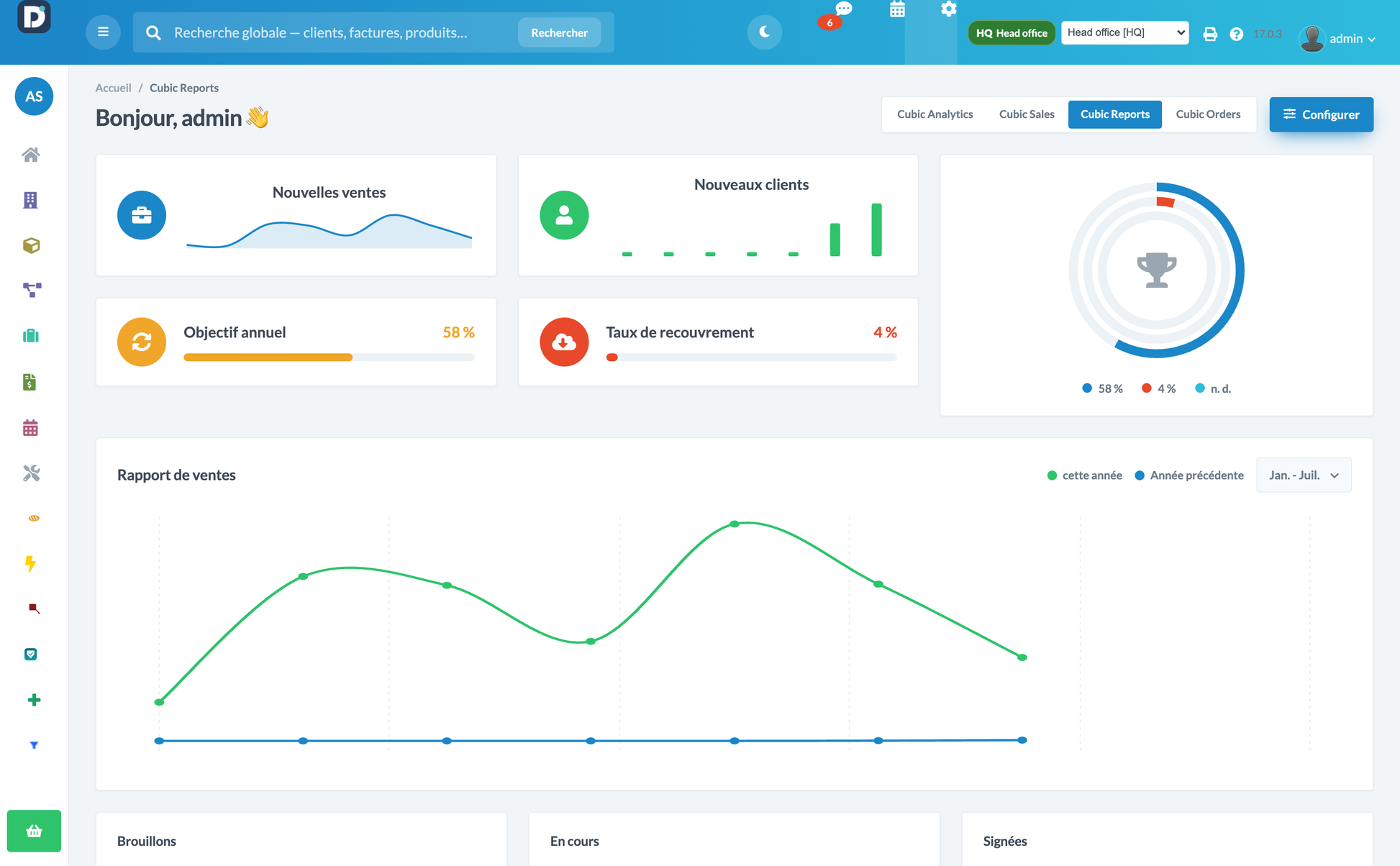
Task: Click the Rechercher button
Action: (x=559, y=32)
